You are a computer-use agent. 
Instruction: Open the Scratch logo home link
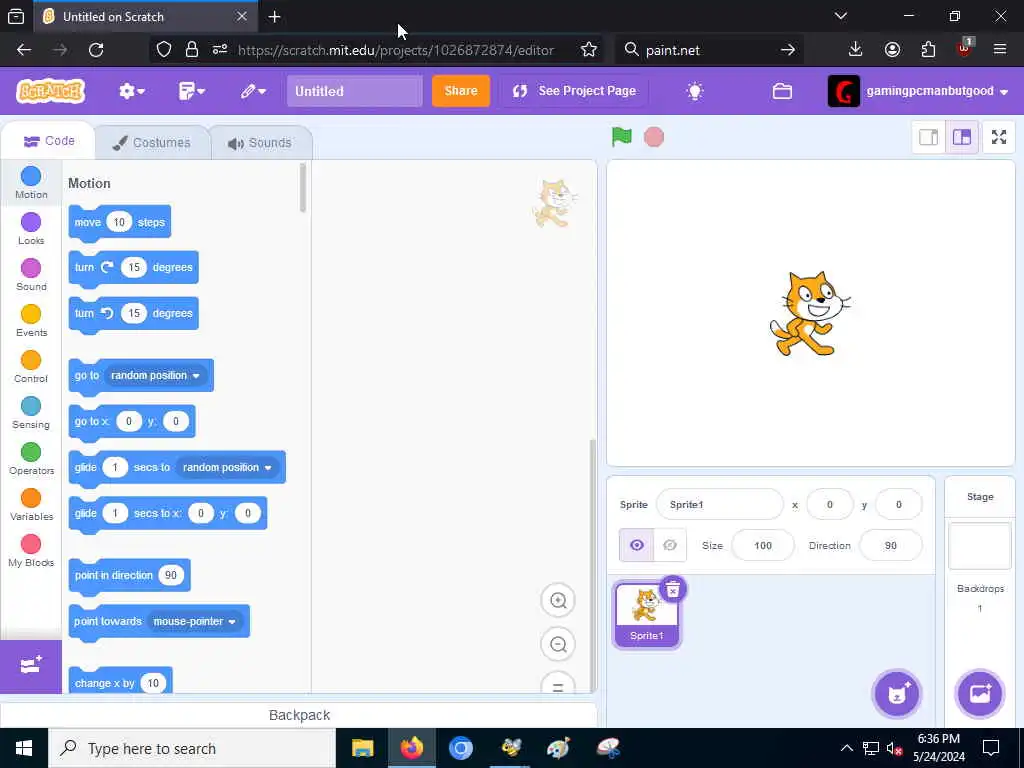click(x=50, y=91)
